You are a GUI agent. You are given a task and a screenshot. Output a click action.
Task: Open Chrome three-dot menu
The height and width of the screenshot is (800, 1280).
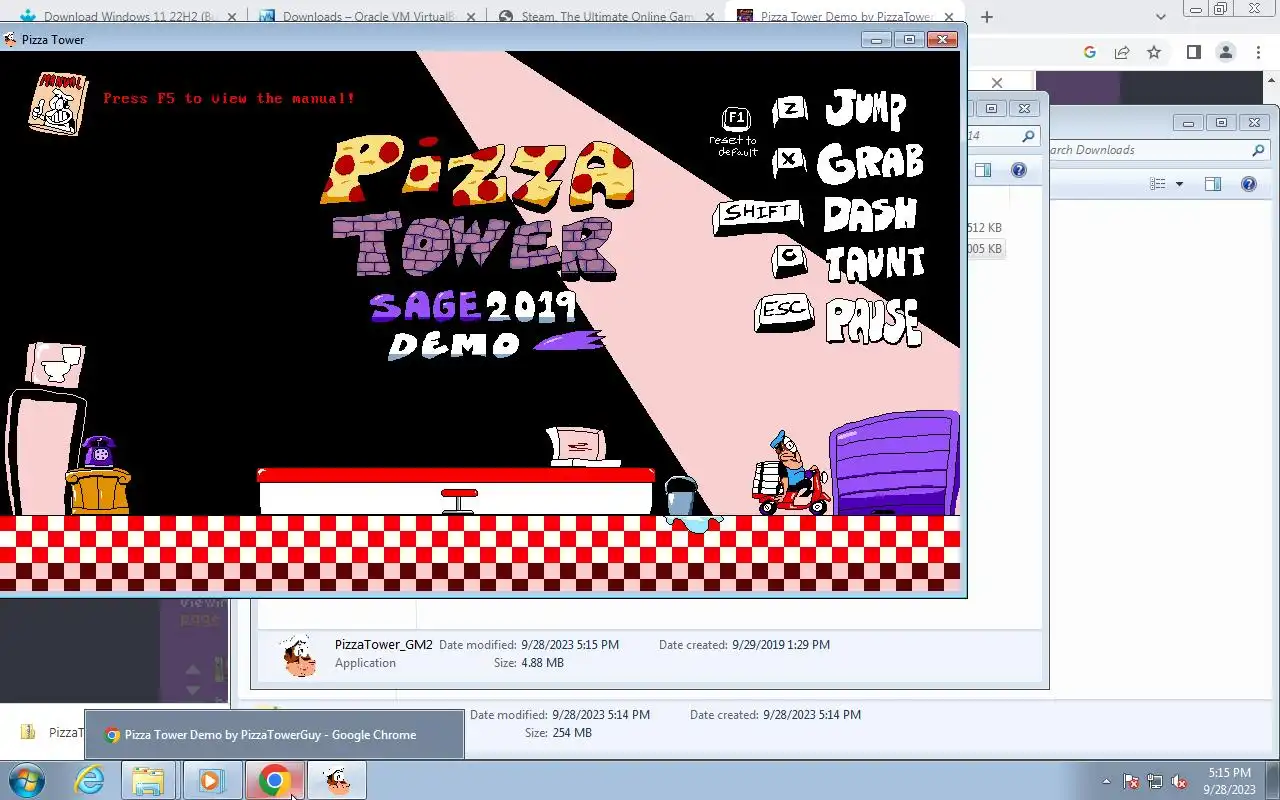[x=1258, y=52]
